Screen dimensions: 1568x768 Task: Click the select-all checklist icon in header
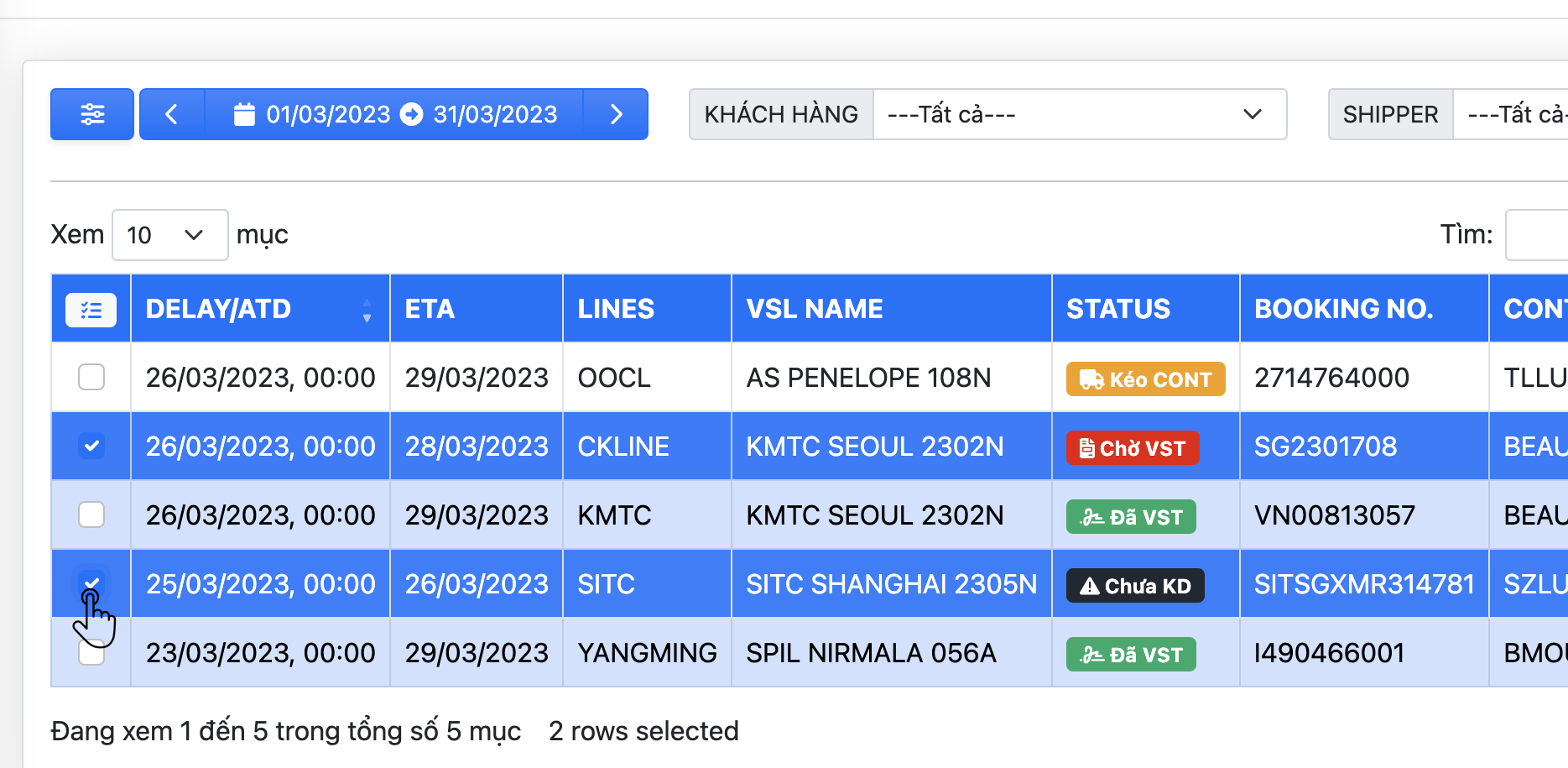(91, 310)
